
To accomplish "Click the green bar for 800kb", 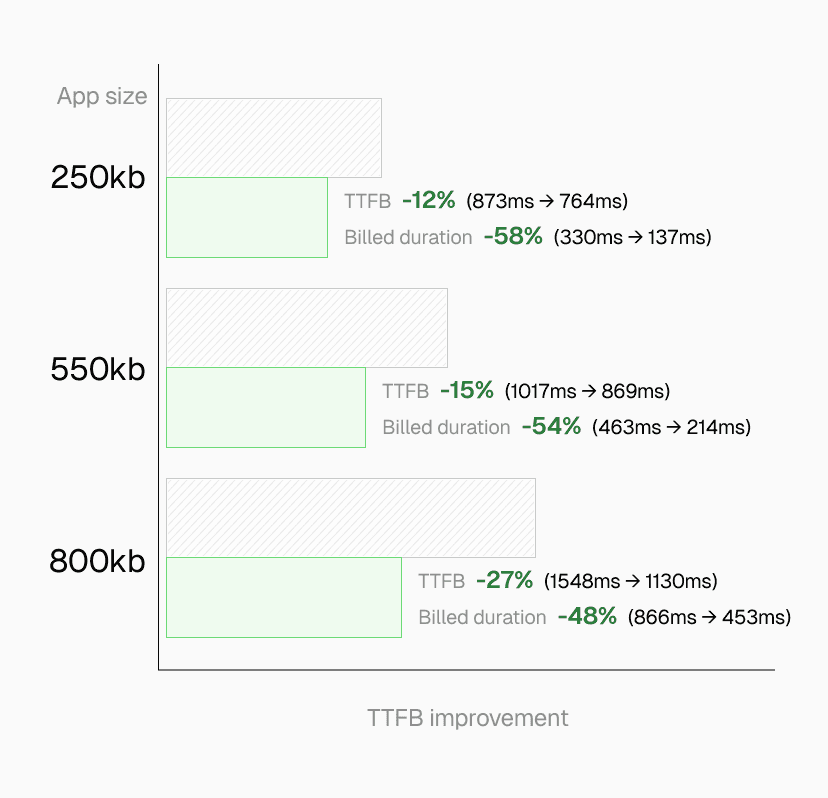I will click(x=283, y=598).
